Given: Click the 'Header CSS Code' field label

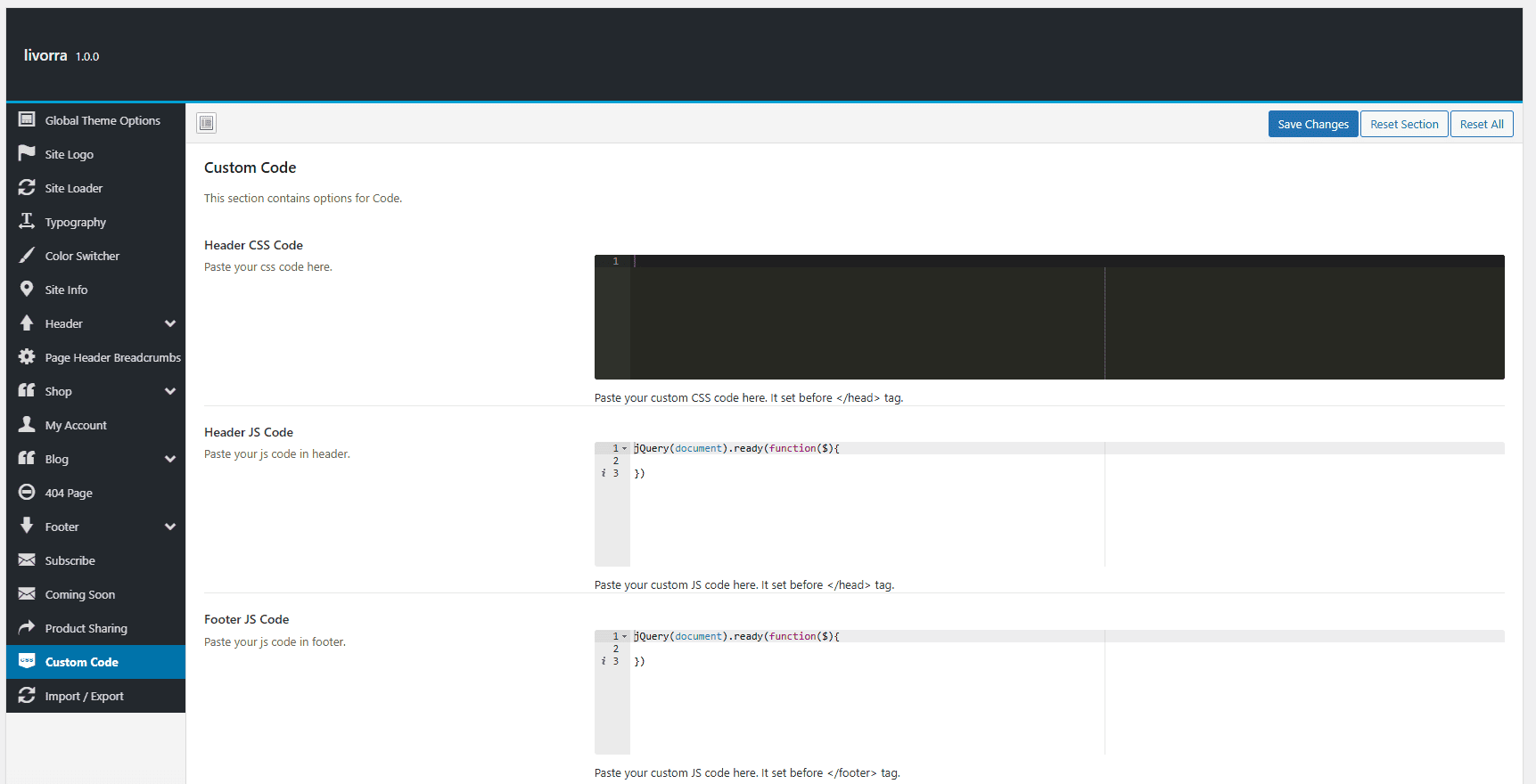Looking at the screenshot, I should (x=253, y=245).
